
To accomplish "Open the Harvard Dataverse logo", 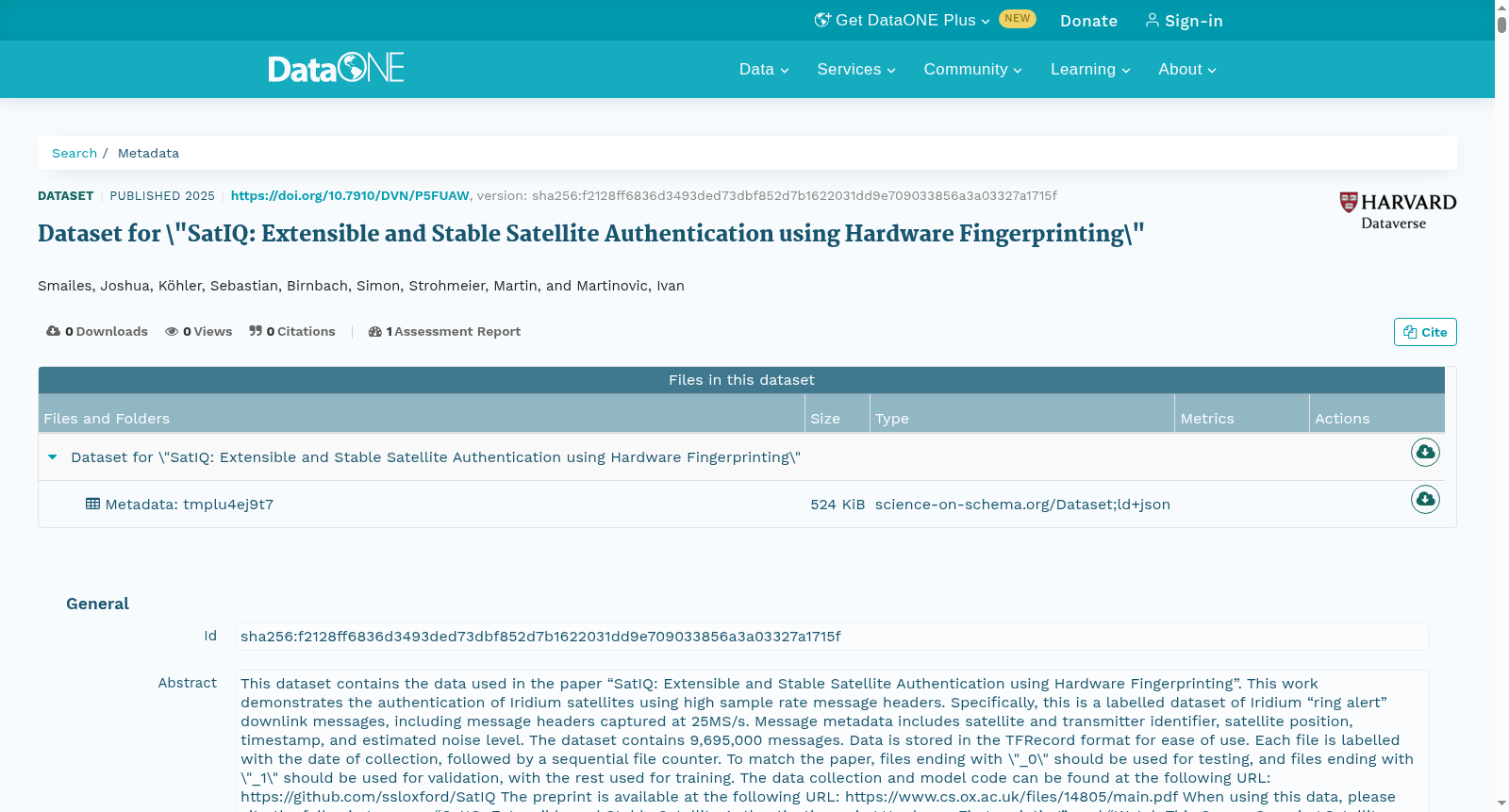I will tap(1398, 211).
